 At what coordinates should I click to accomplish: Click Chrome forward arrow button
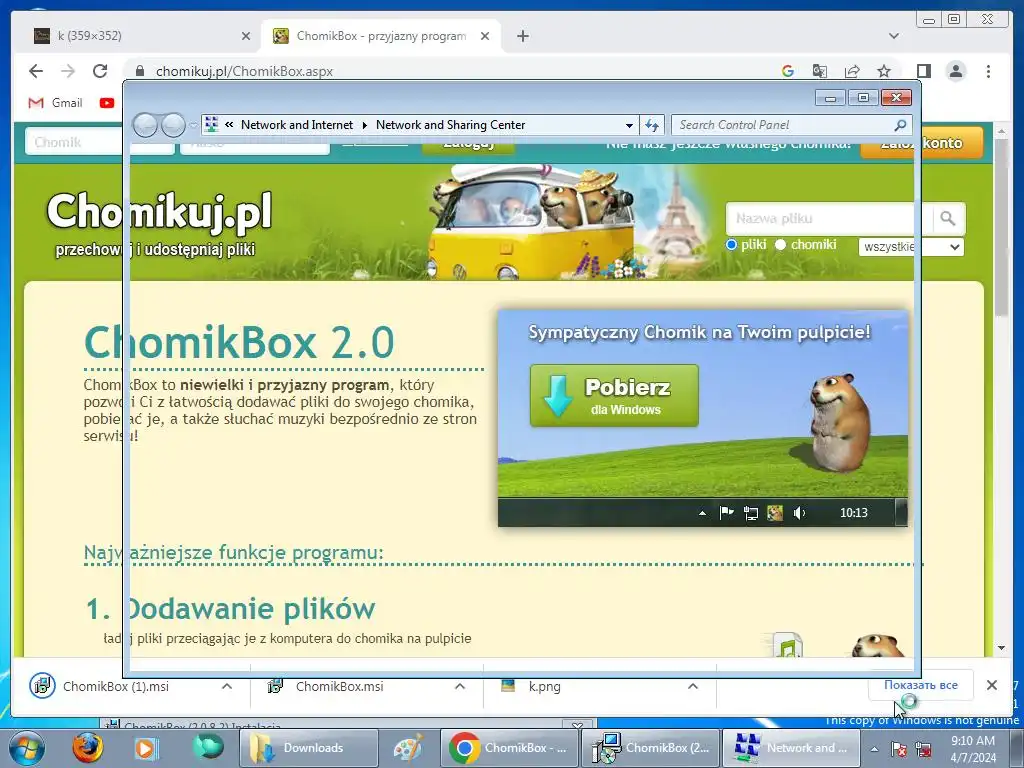[68, 71]
